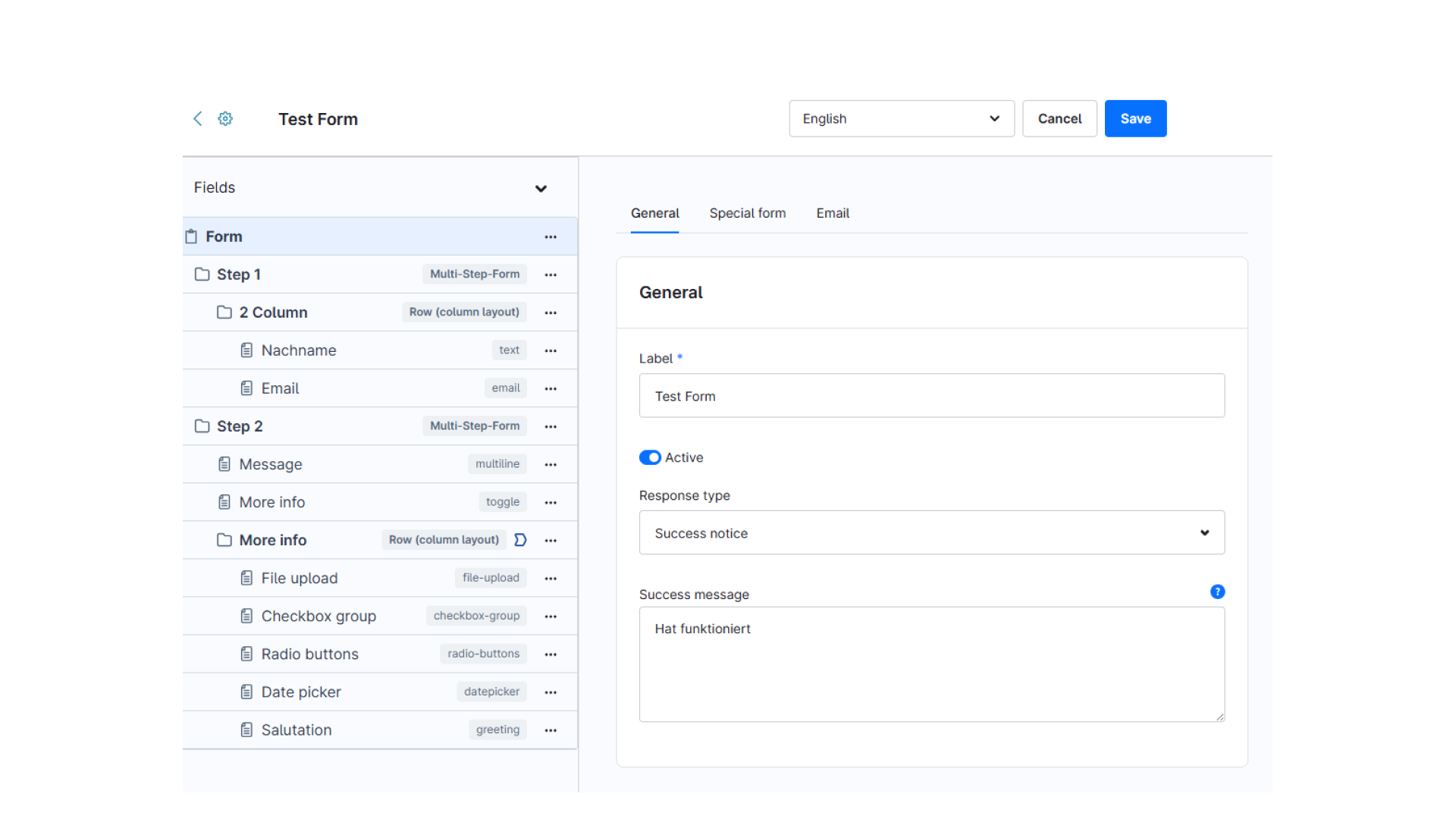Open the English language dropdown

click(x=902, y=118)
